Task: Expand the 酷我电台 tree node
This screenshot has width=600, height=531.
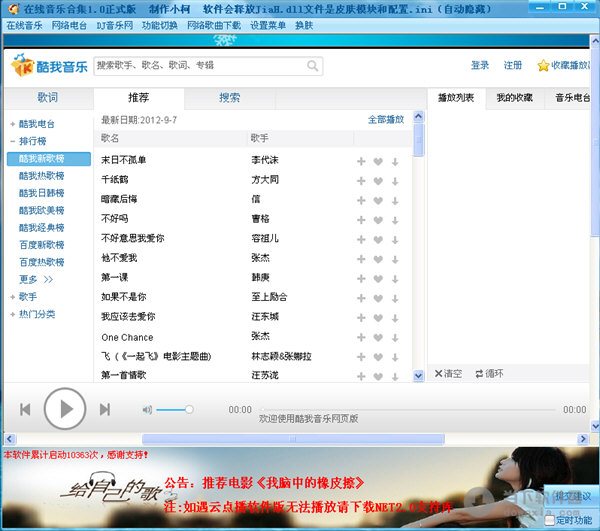Action: pos(13,124)
